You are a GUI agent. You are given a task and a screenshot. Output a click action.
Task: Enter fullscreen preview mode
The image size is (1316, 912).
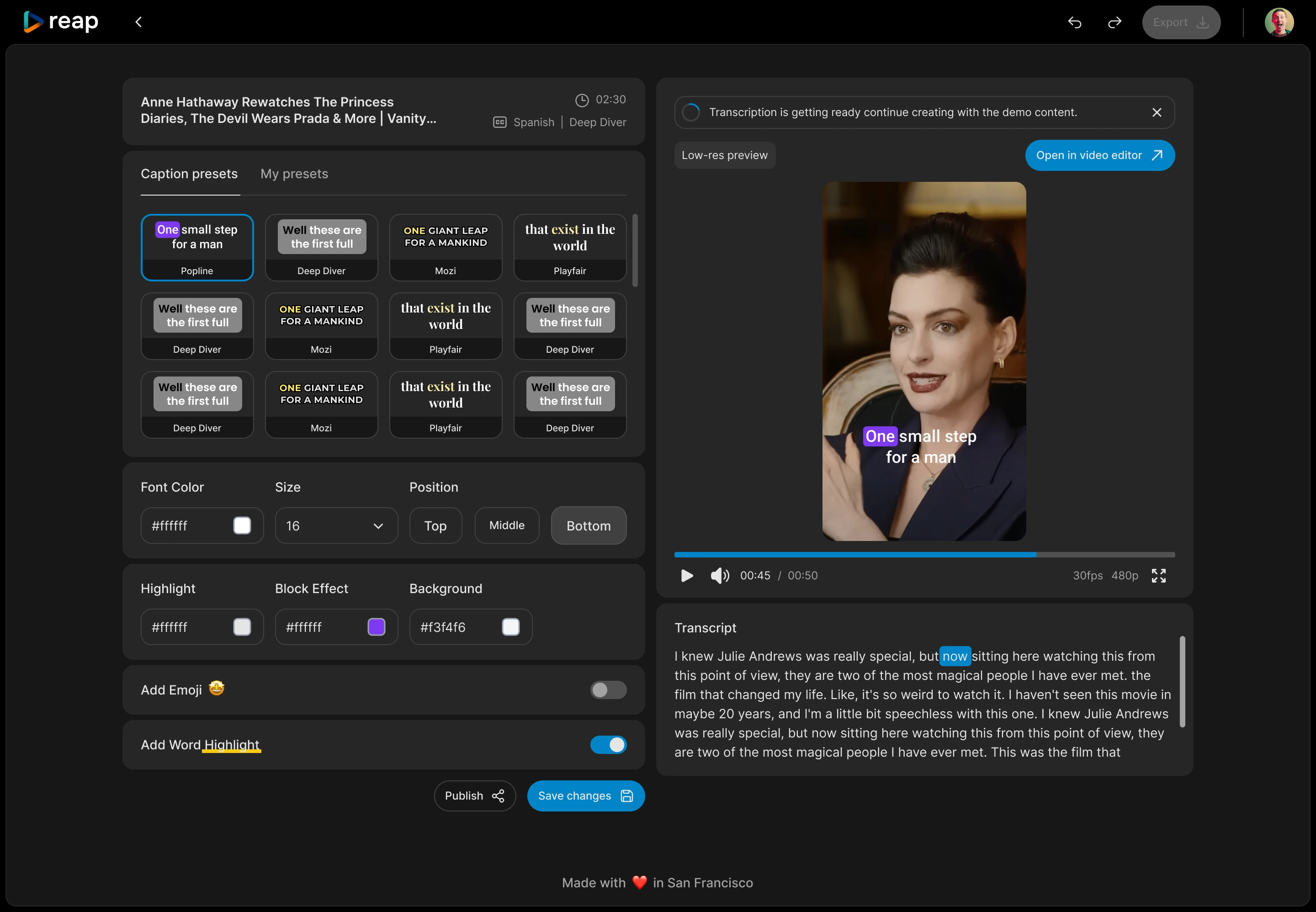[1158, 575]
